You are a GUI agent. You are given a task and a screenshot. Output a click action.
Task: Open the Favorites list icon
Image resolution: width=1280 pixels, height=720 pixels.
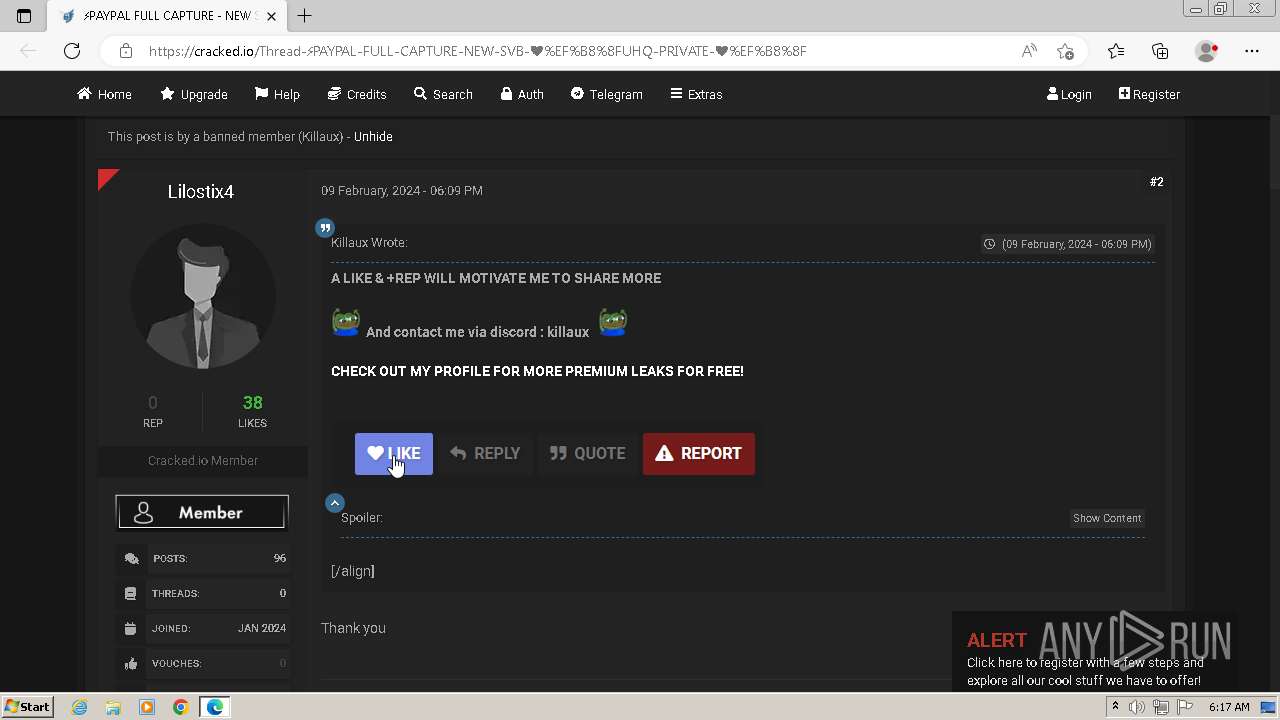(x=1116, y=51)
